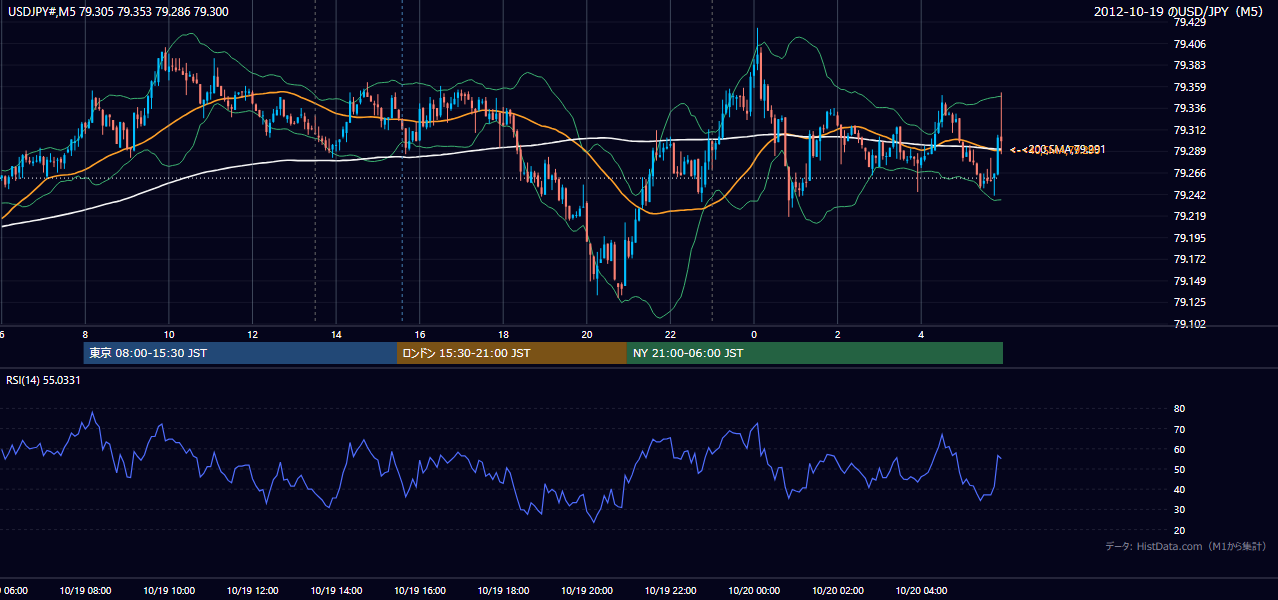Click the 10/19 10:00 bottom time label
Viewport: 1278px width, 600px height.
pyautogui.click(x=169, y=591)
